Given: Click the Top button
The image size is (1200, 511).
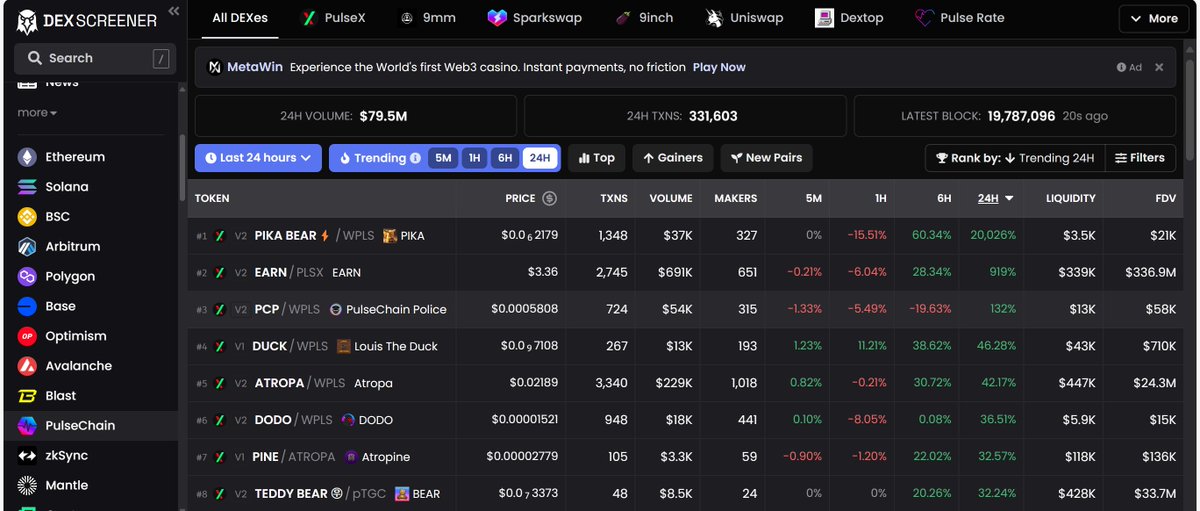Looking at the screenshot, I should tap(597, 158).
